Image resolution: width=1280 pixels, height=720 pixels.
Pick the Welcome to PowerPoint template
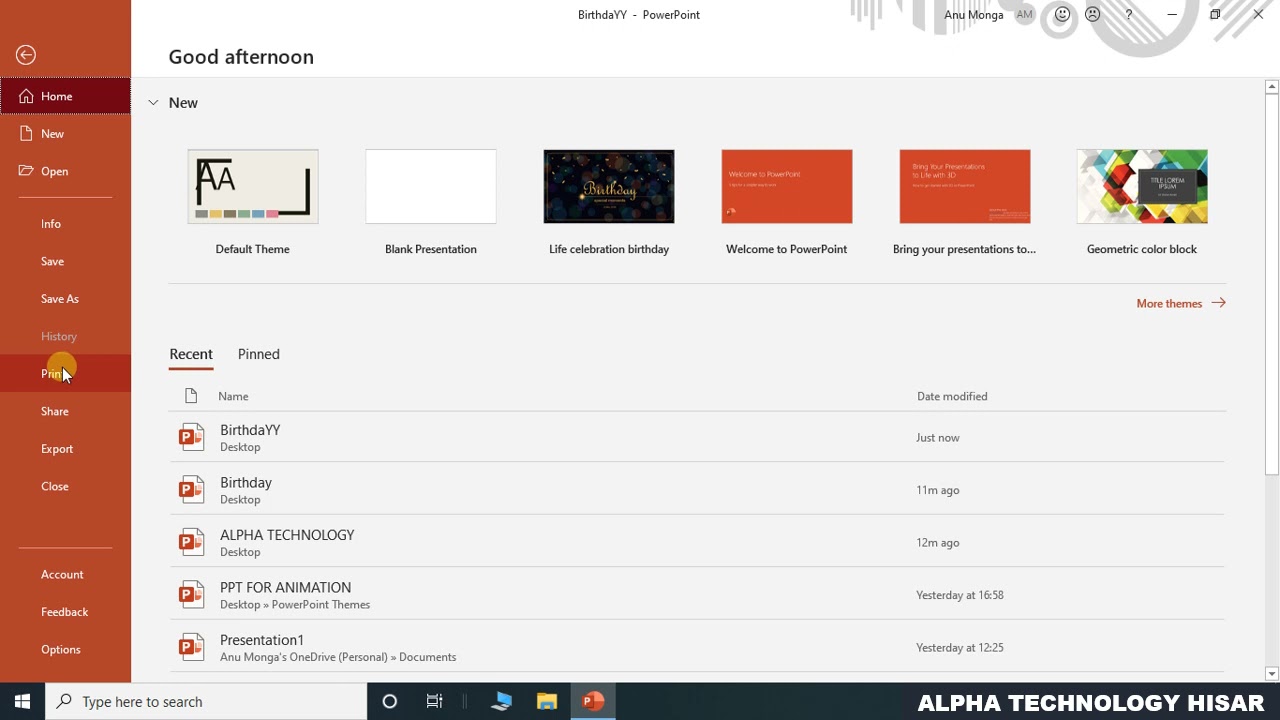pos(787,187)
